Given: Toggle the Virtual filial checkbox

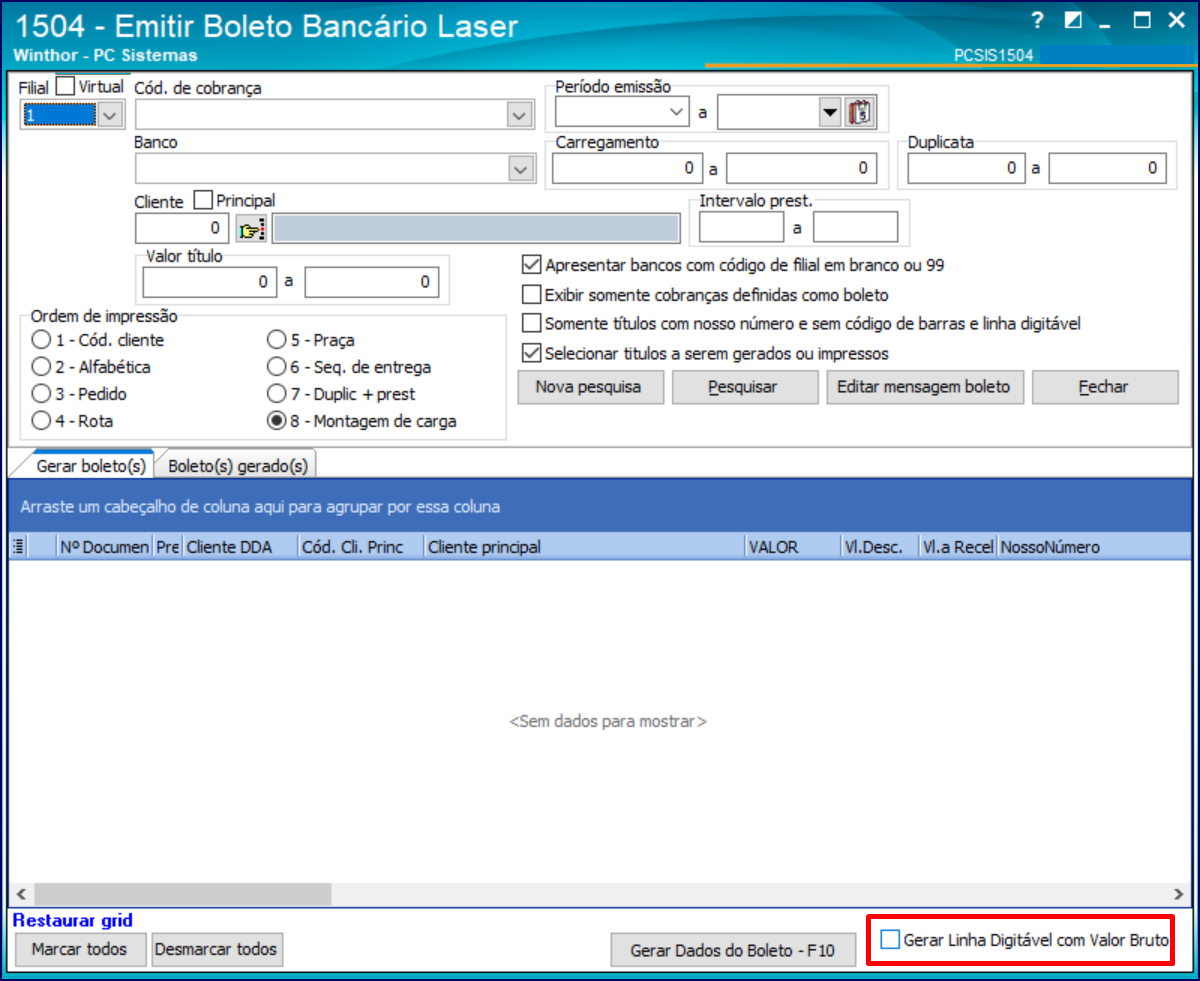Looking at the screenshot, I should click(65, 87).
